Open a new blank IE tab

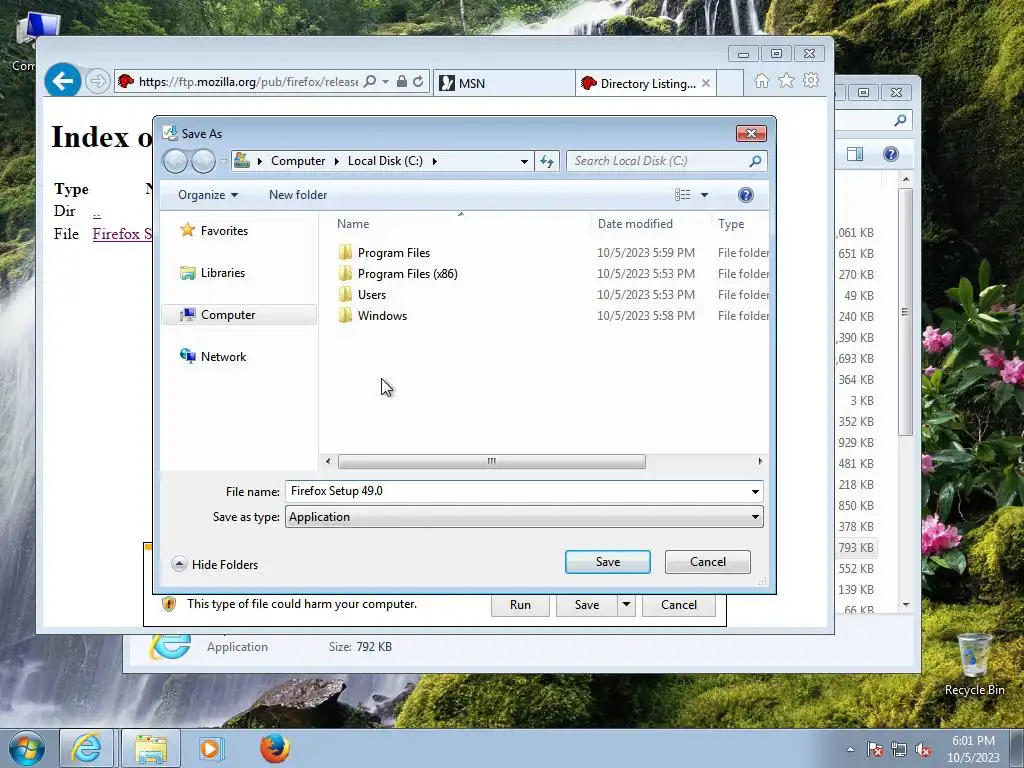730,84
